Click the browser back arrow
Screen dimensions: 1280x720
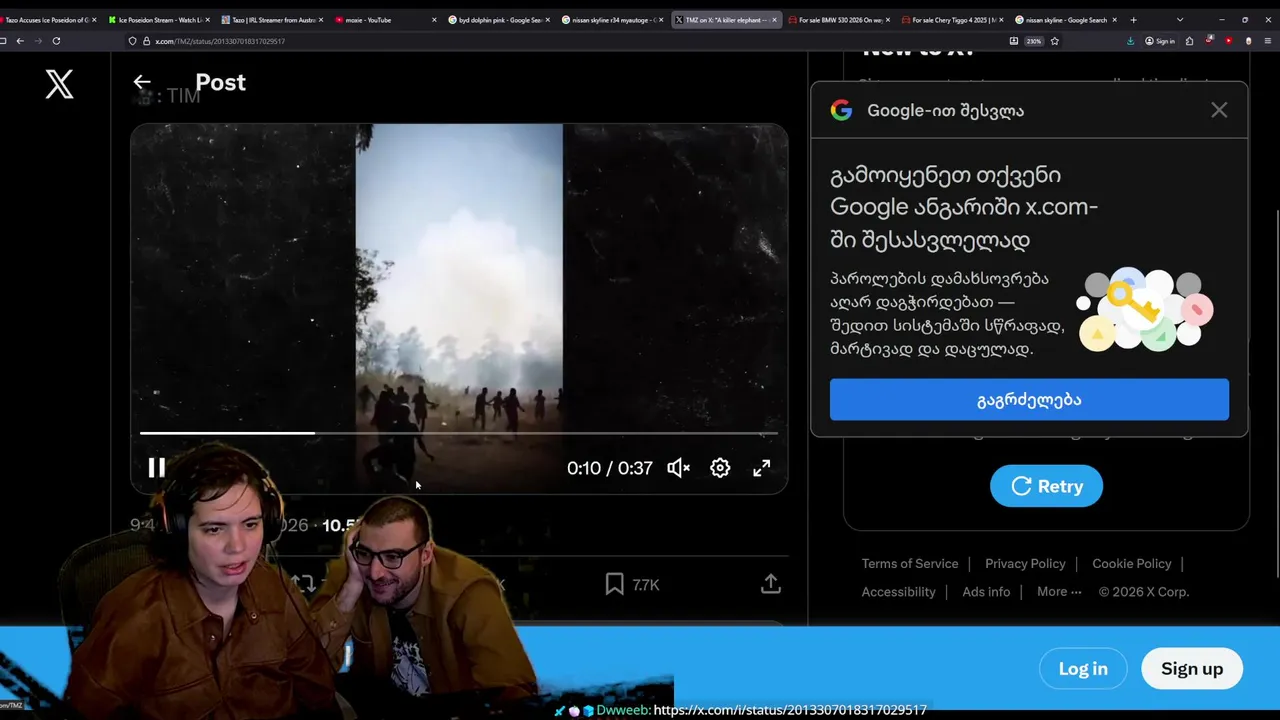click(20, 41)
